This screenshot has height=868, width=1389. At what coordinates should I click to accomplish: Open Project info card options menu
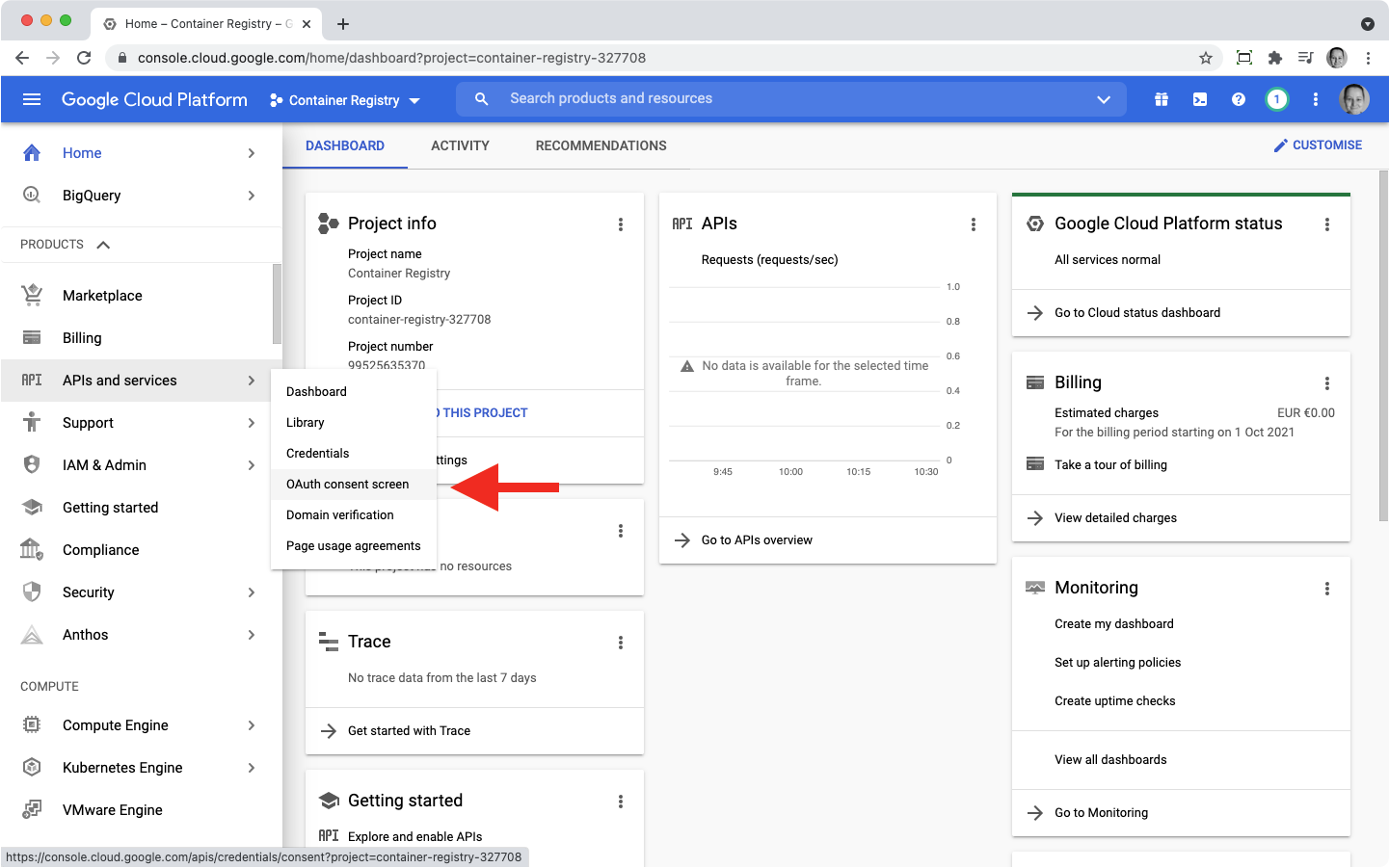(621, 224)
